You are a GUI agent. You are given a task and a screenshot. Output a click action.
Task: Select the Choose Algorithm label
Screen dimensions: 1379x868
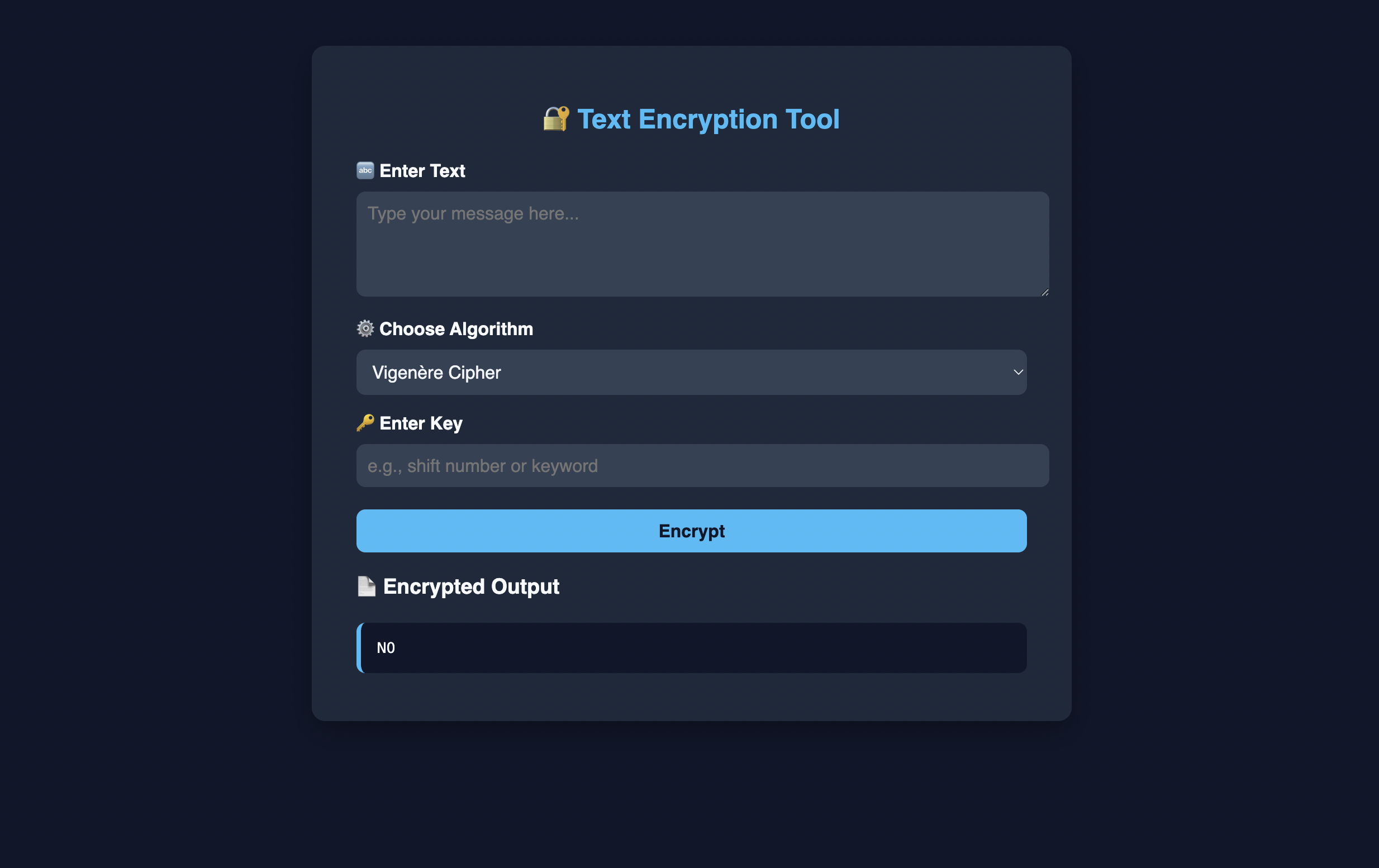tap(456, 329)
